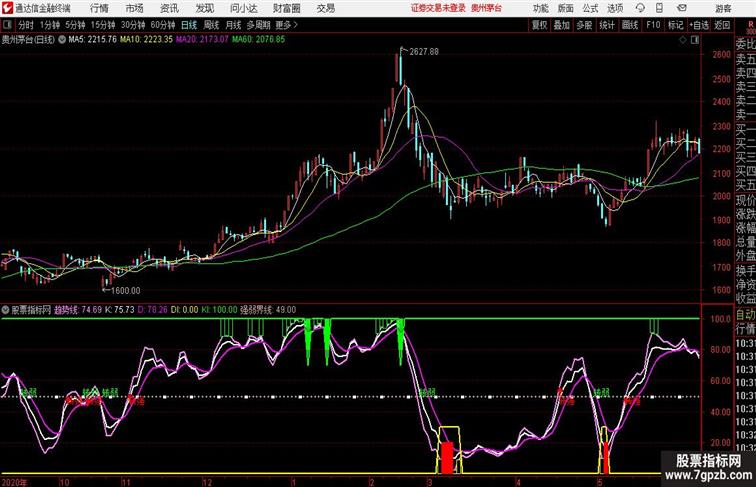Switch to the 周线 weekly tab
756x487 pixels.
211,25
